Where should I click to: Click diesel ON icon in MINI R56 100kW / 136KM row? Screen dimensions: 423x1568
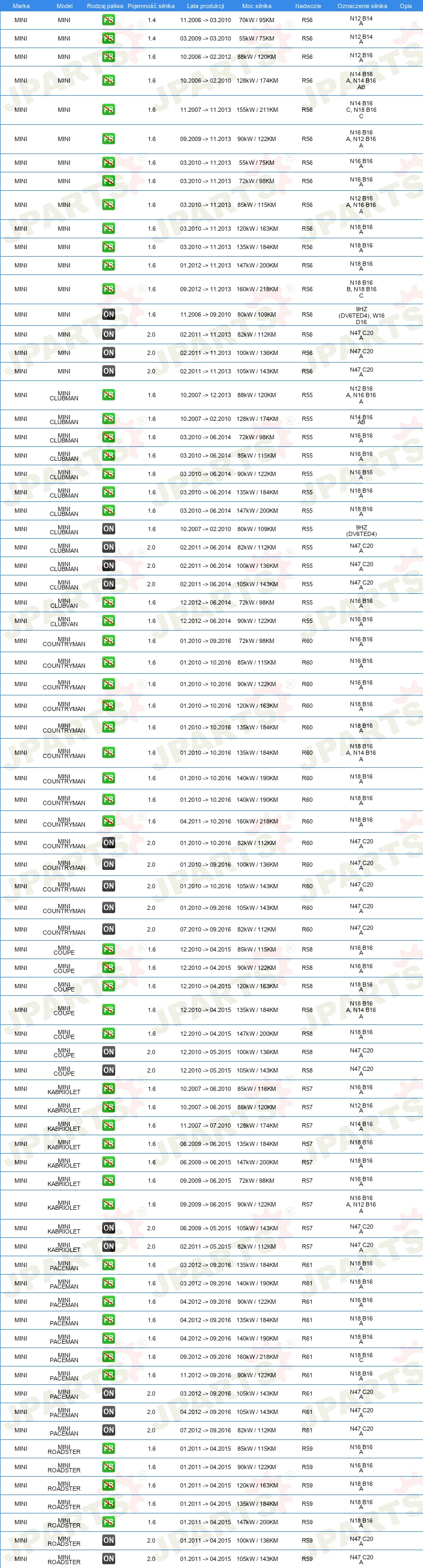coord(109,352)
